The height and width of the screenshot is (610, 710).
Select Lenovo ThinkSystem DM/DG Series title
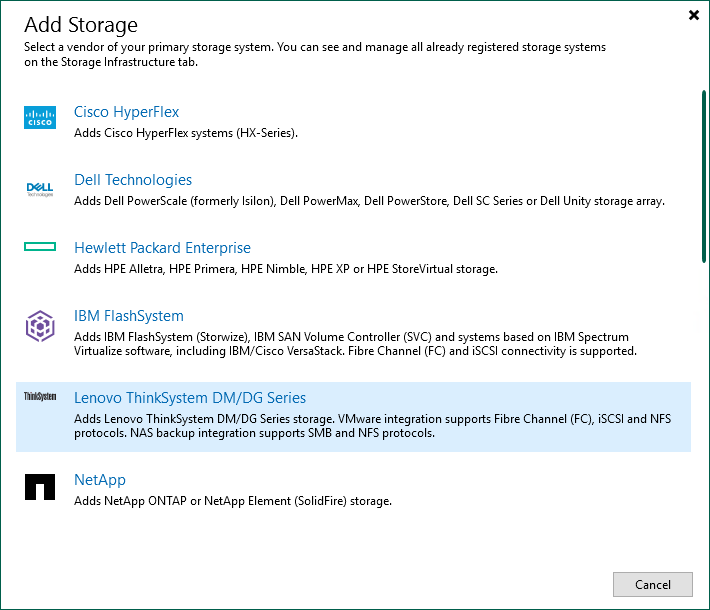pyautogui.click(x=190, y=398)
